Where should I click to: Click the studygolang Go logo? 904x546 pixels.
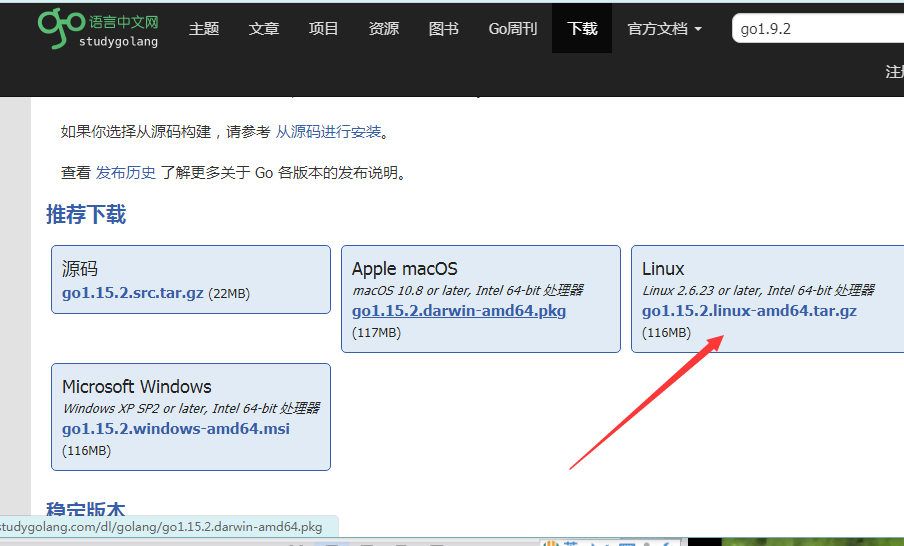coord(98,28)
